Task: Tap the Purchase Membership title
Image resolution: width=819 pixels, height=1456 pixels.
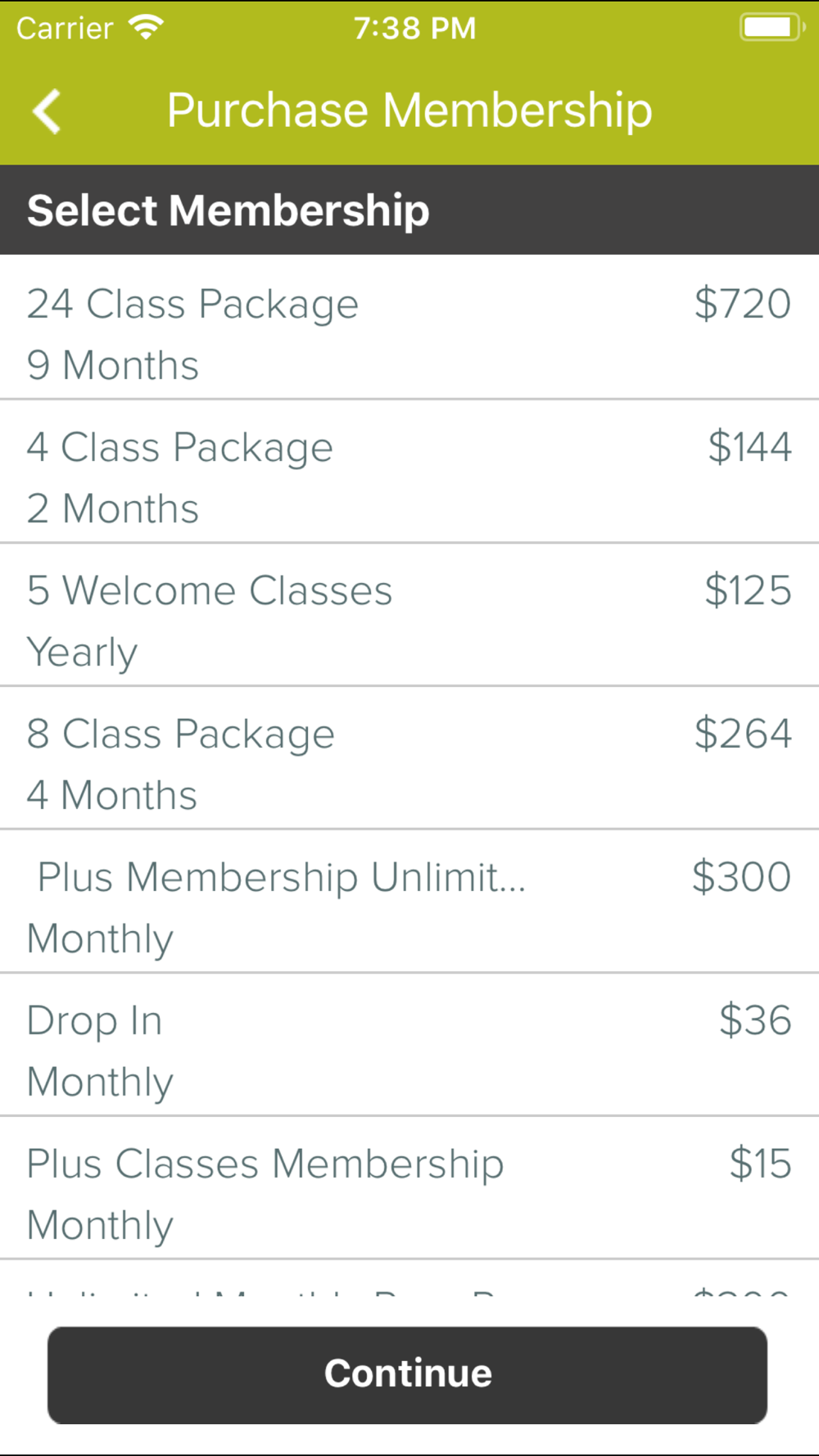Action: [x=409, y=111]
